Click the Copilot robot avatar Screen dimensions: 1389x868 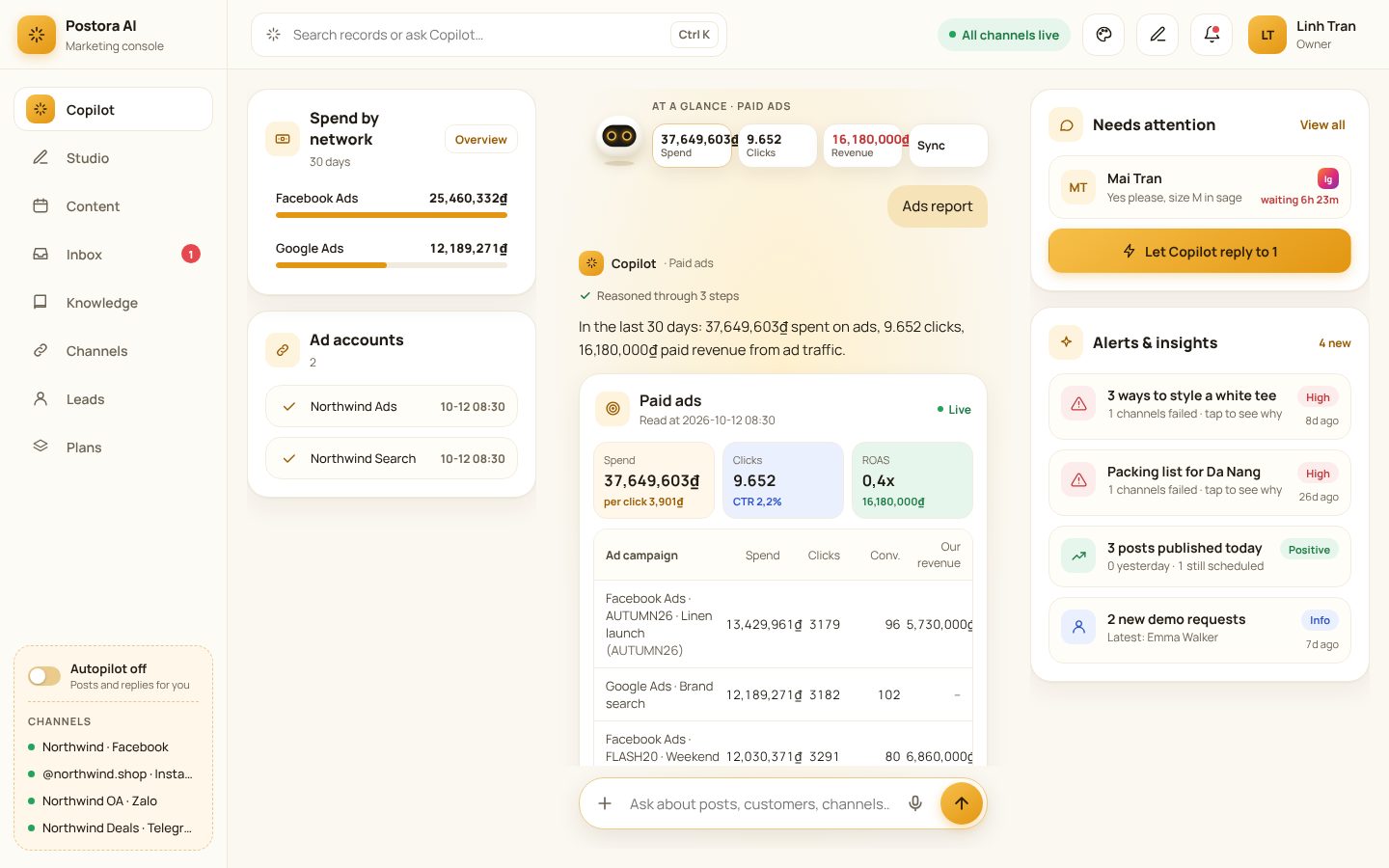click(618, 140)
